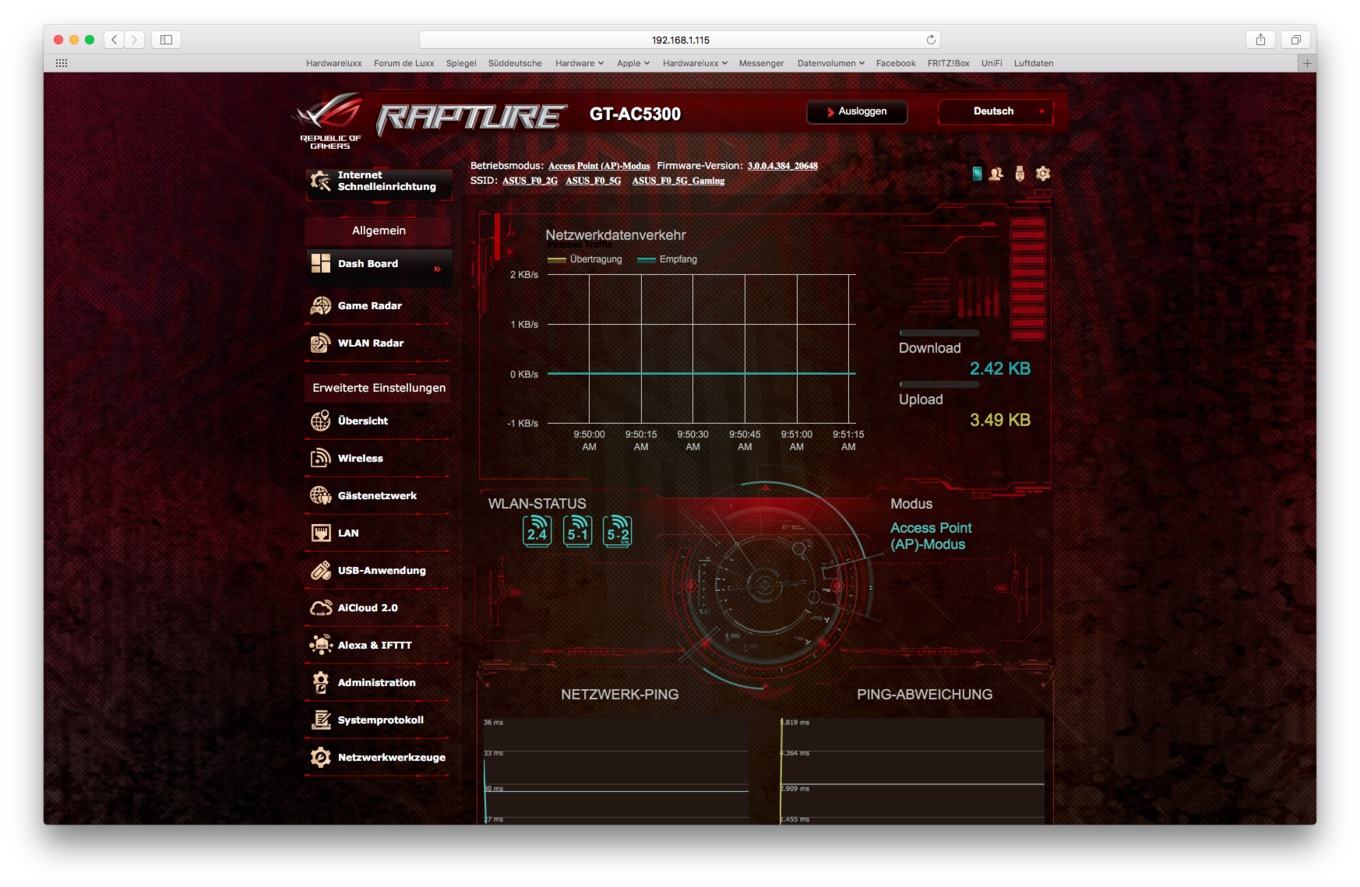Open the UniFi bookmark

(x=991, y=63)
